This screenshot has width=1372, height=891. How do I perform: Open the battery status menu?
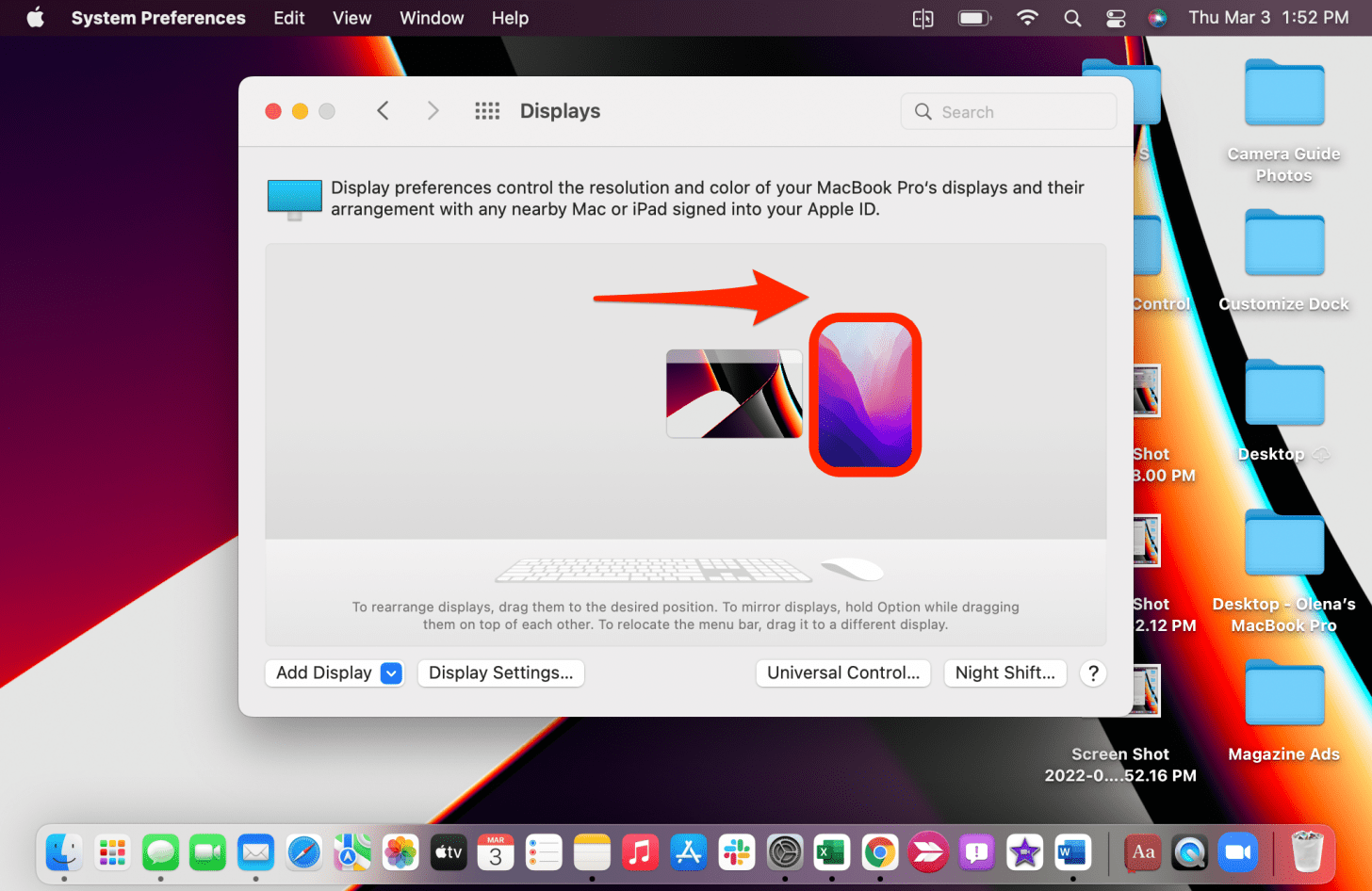pos(974,18)
